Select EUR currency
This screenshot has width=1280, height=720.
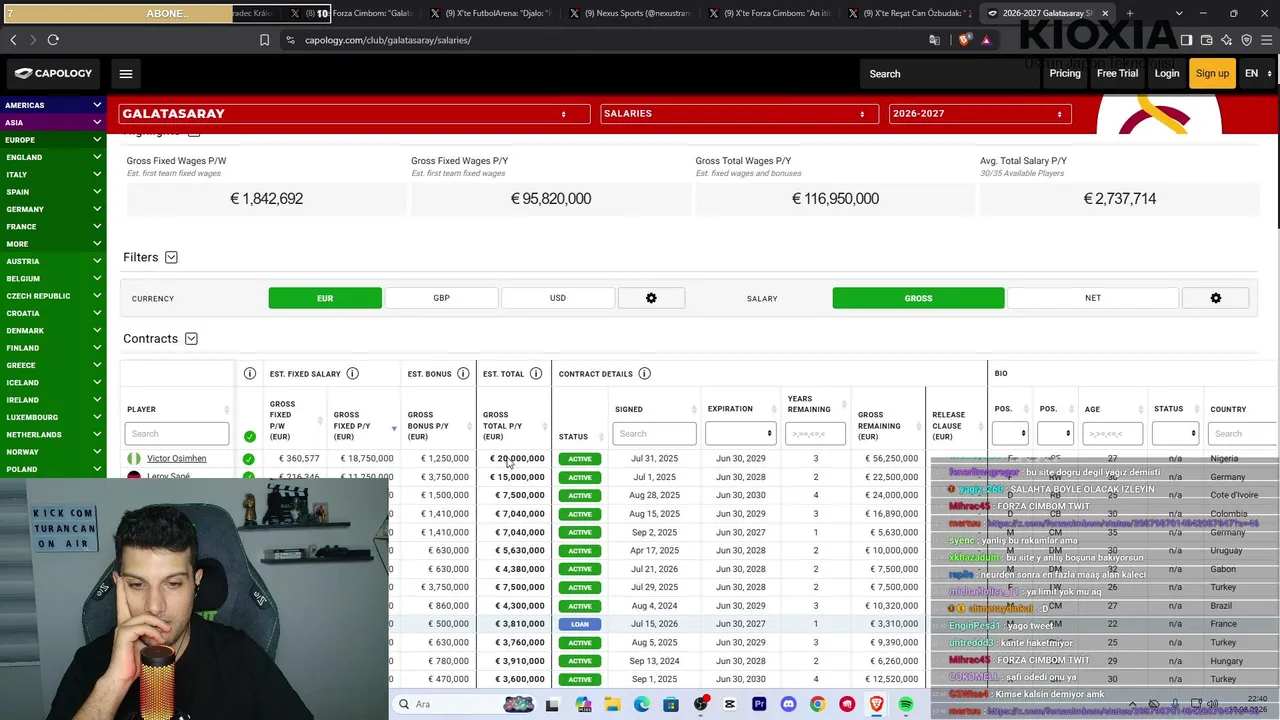click(x=325, y=298)
